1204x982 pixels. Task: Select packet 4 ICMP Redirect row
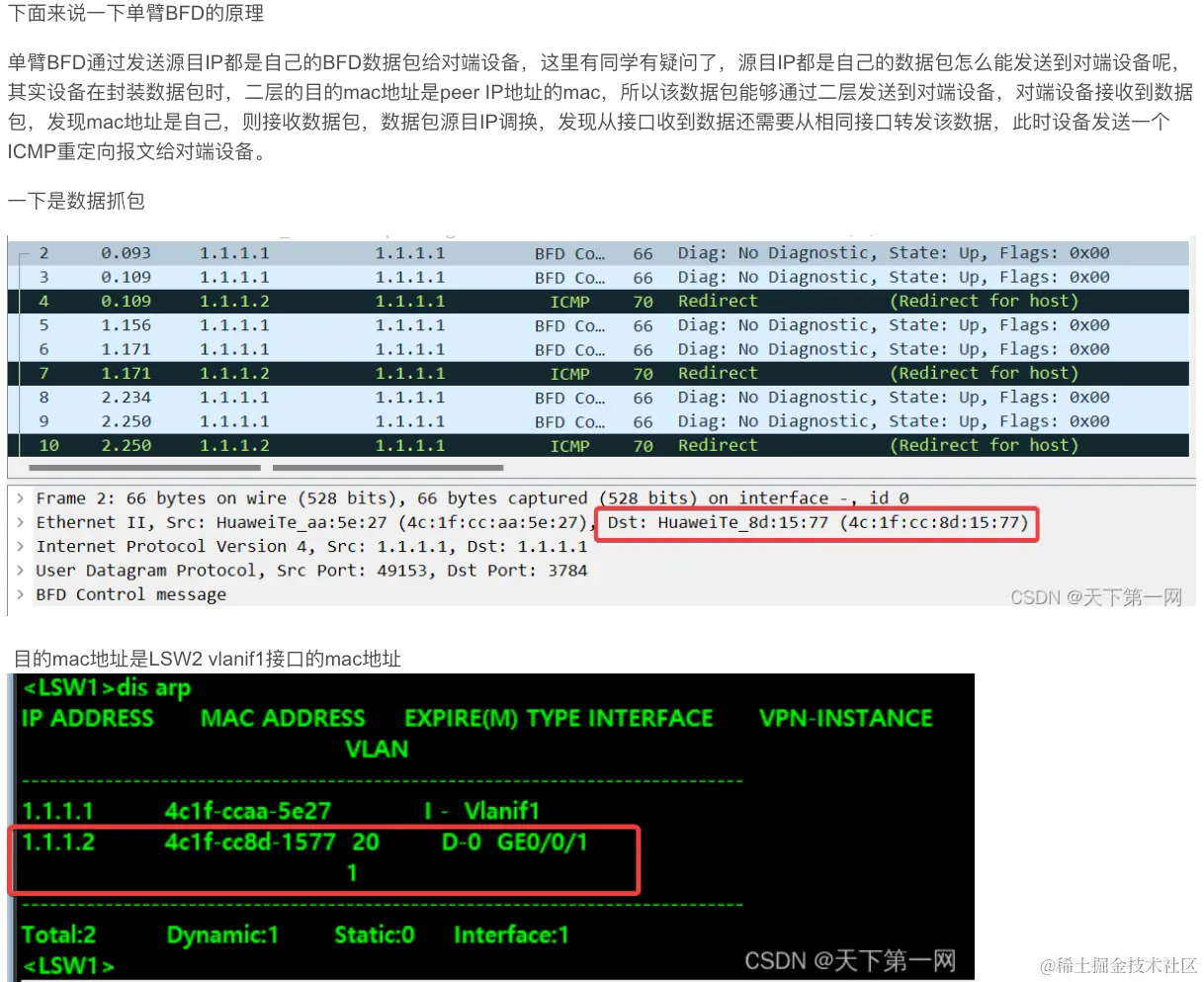pyautogui.click(x=598, y=302)
